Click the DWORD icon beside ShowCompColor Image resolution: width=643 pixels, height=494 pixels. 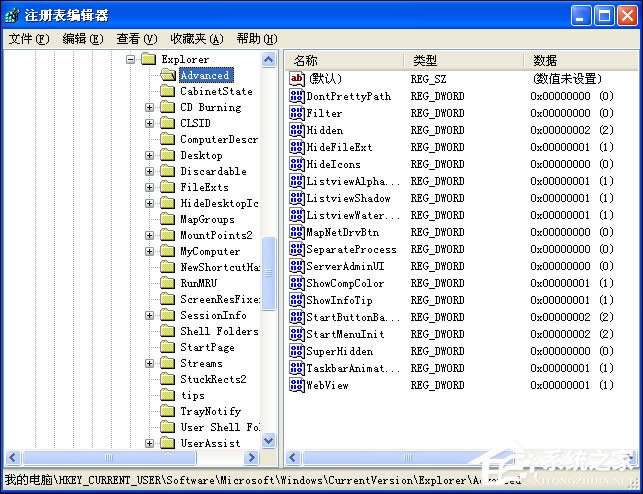[297, 283]
